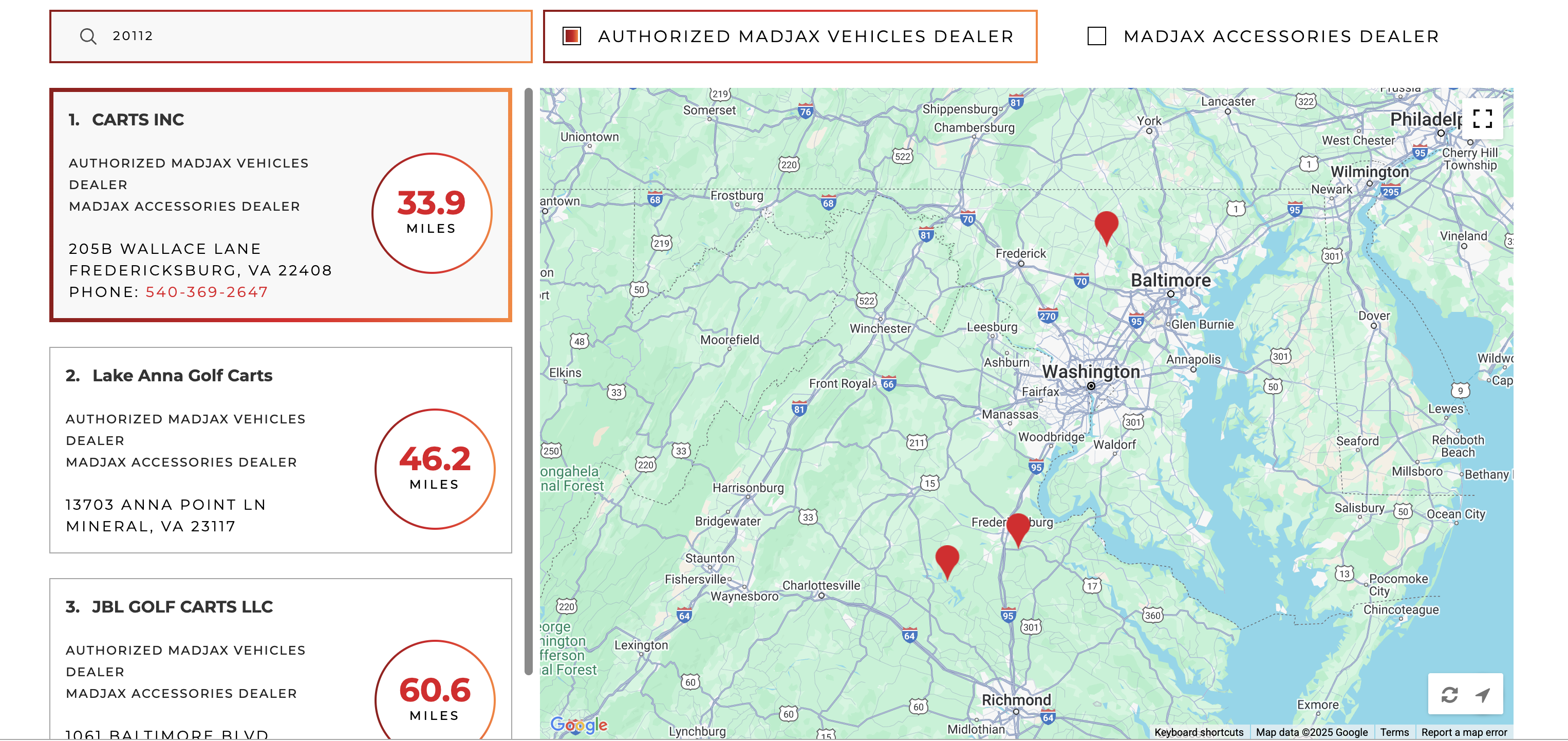Click the Wilmington map label

[1370, 172]
